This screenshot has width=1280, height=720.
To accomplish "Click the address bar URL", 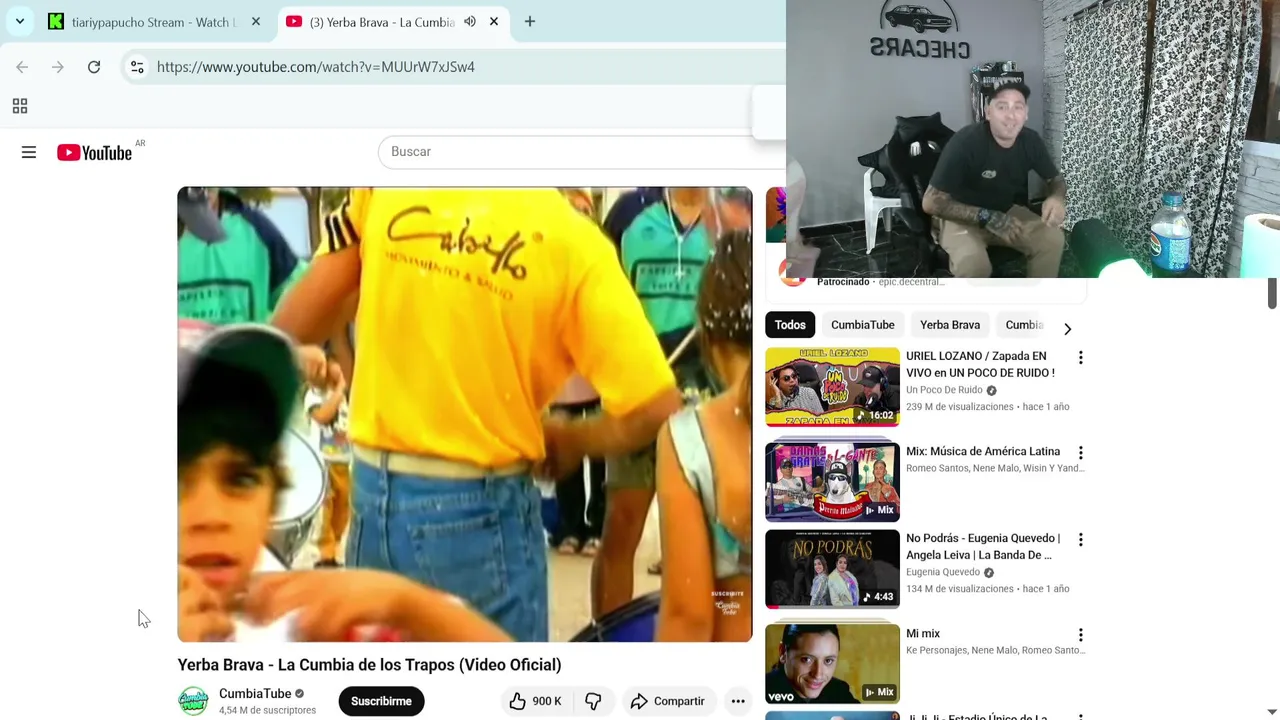I will pyautogui.click(x=316, y=67).
